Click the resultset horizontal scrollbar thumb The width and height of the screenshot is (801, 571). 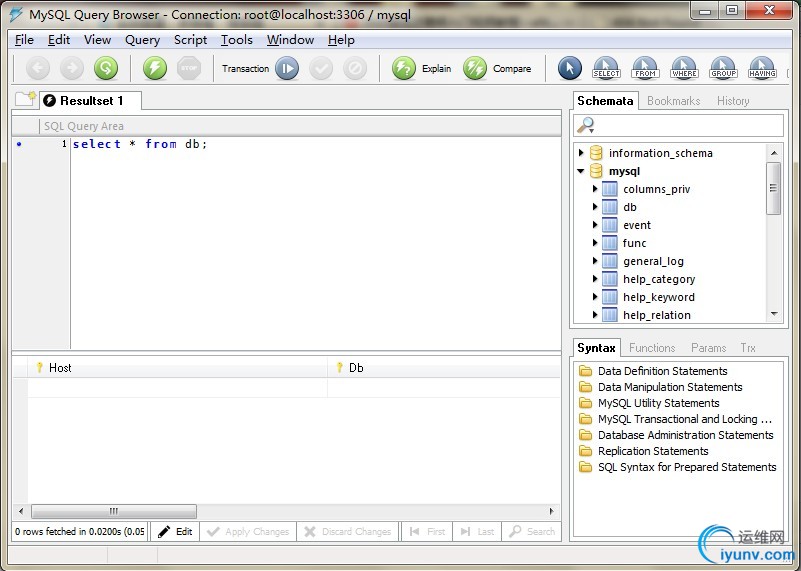(x=114, y=511)
